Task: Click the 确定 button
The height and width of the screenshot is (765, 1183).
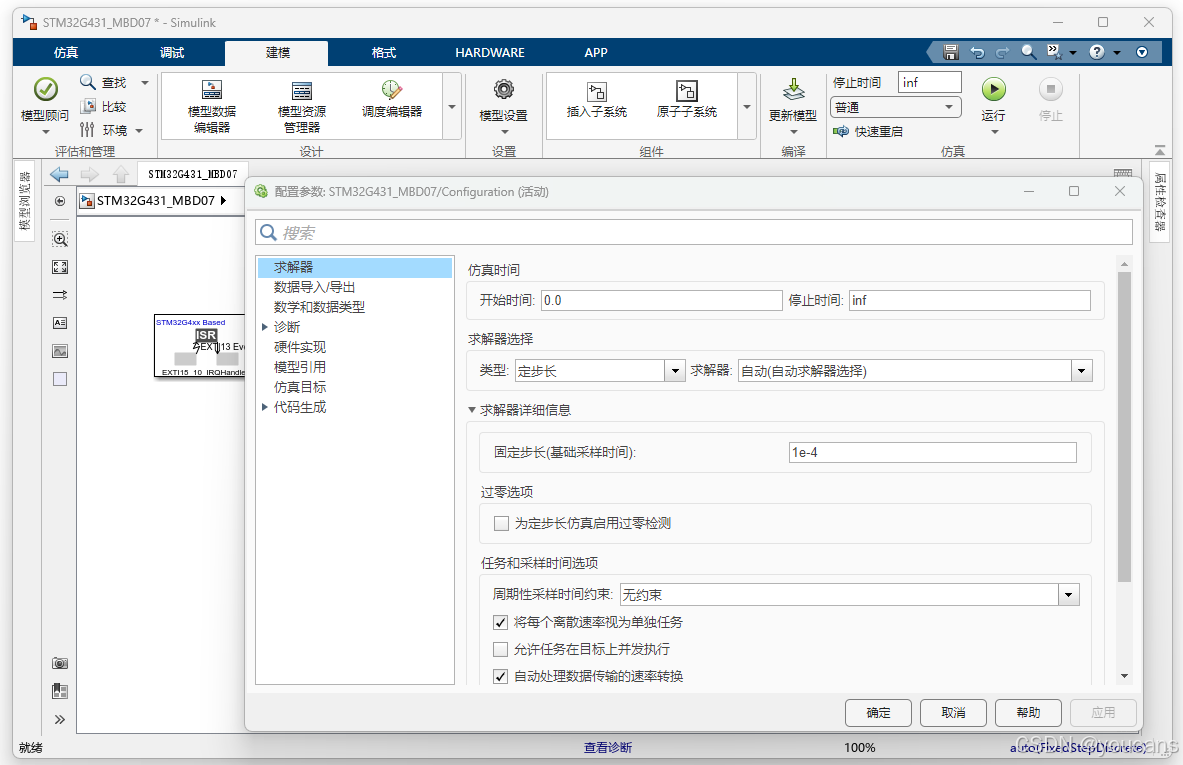Action: tap(878, 712)
